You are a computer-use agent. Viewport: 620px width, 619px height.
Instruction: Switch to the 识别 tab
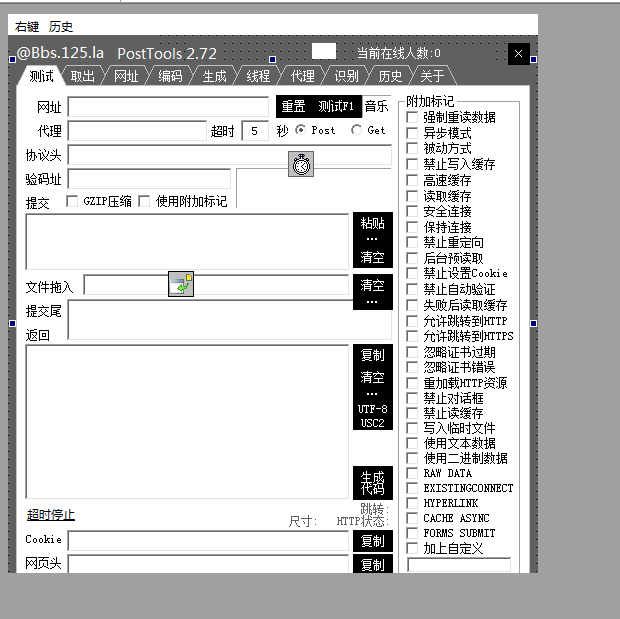pyautogui.click(x=346, y=76)
